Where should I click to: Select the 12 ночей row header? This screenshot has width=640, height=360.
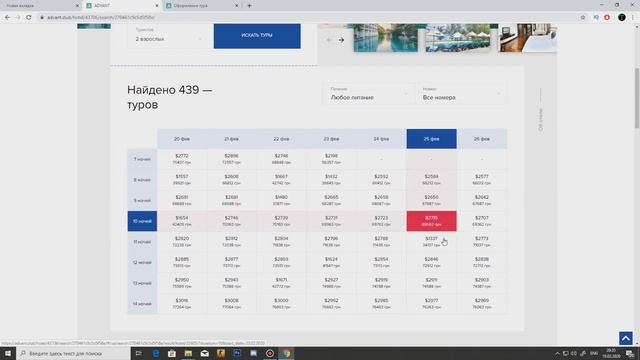coord(142,262)
